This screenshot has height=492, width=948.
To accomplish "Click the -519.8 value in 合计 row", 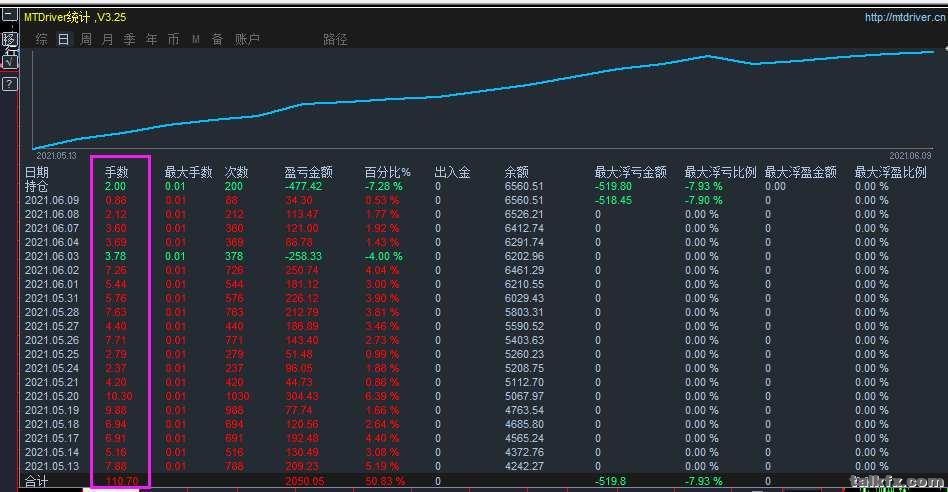I will point(610,481).
